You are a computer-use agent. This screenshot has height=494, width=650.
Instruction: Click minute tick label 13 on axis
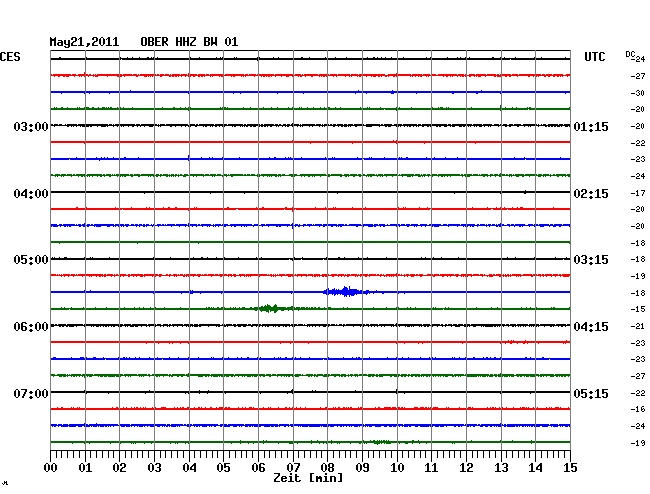(501, 468)
